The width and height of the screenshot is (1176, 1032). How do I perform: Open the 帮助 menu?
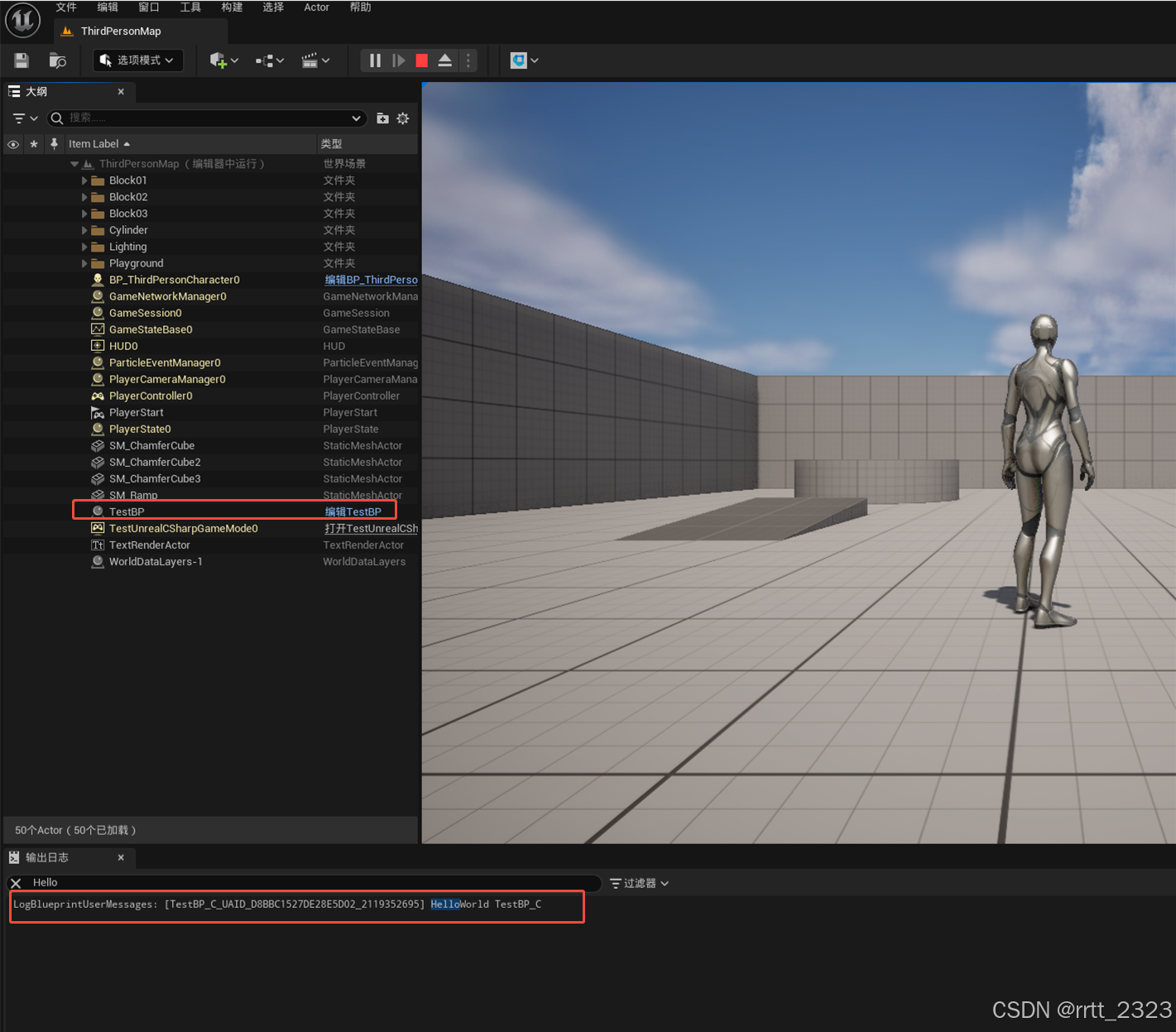(360, 7)
